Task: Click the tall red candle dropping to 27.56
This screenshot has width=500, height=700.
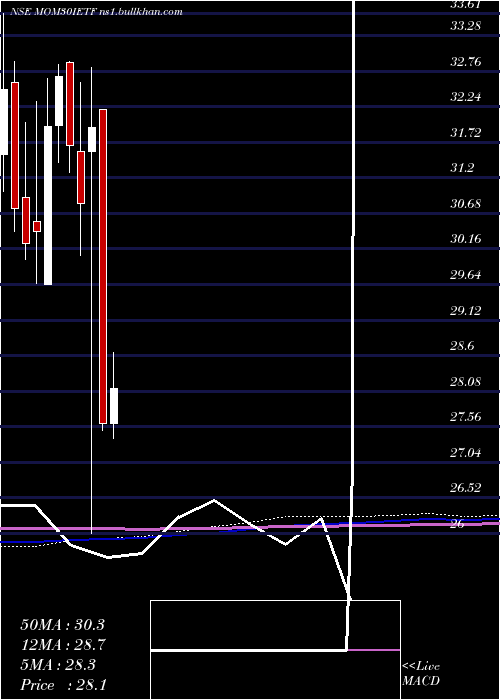Action: pos(103,266)
